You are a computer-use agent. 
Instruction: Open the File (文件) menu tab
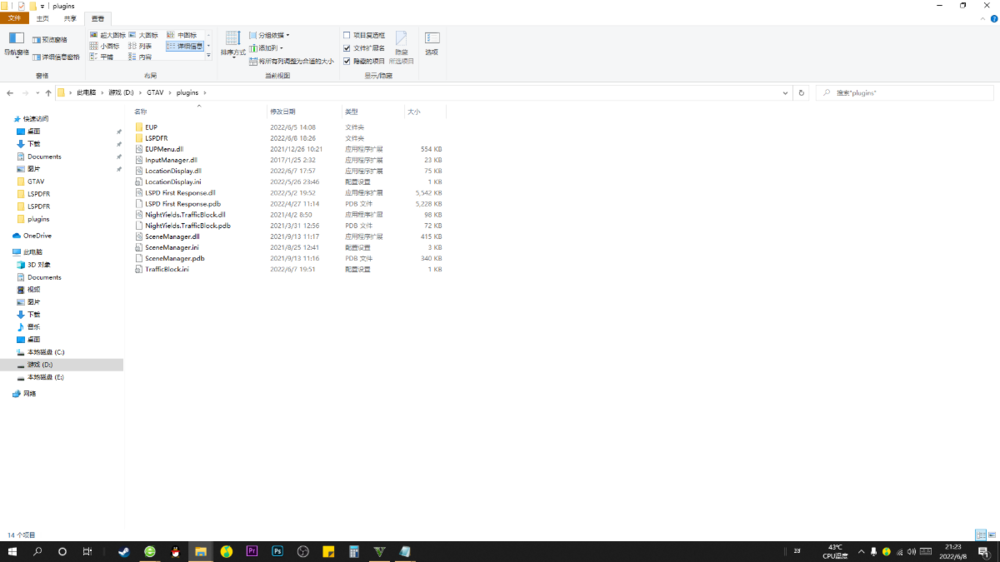point(14,18)
